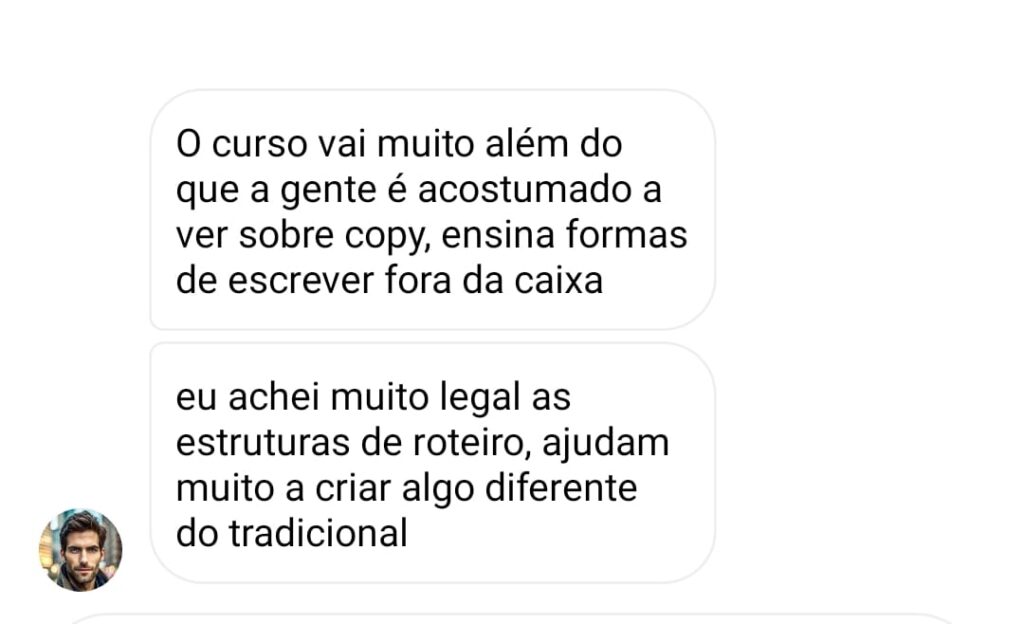Click the text line 'do tradicional'
The height and width of the screenshot is (624, 1024).
click(292, 533)
